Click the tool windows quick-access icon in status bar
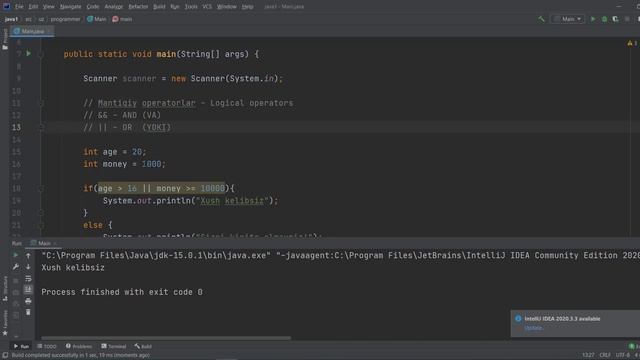Image resolution: width=640 pixels, height=360 pixels. 5,356
